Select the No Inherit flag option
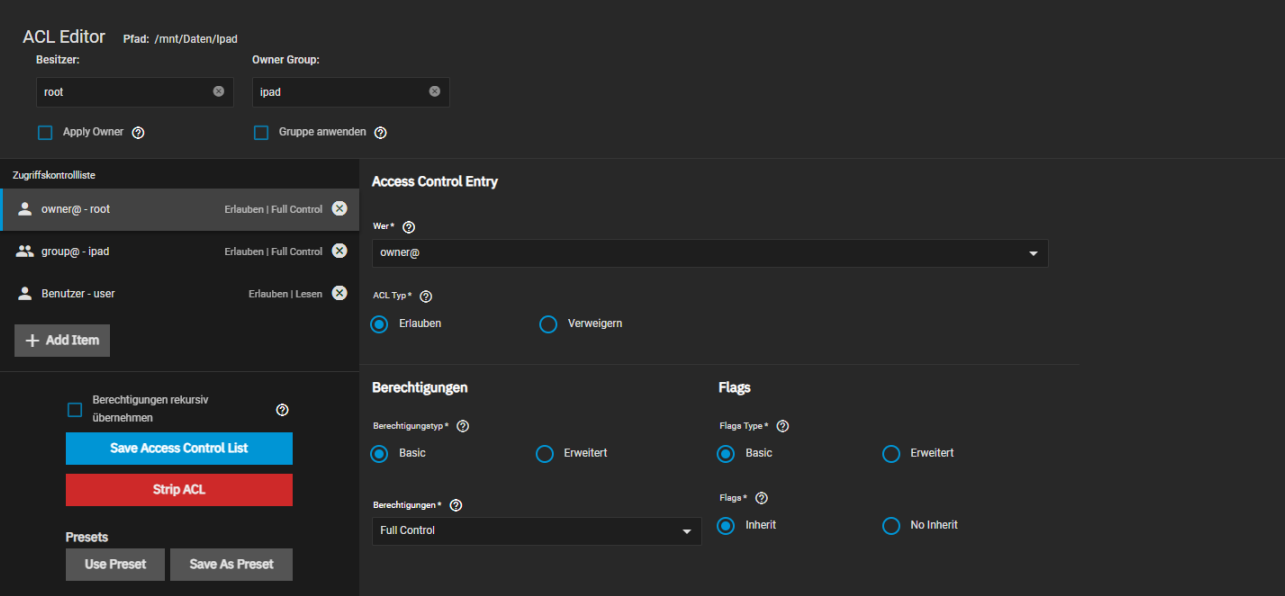Viewport: 1285px width, 596px height. coord(891,526)
